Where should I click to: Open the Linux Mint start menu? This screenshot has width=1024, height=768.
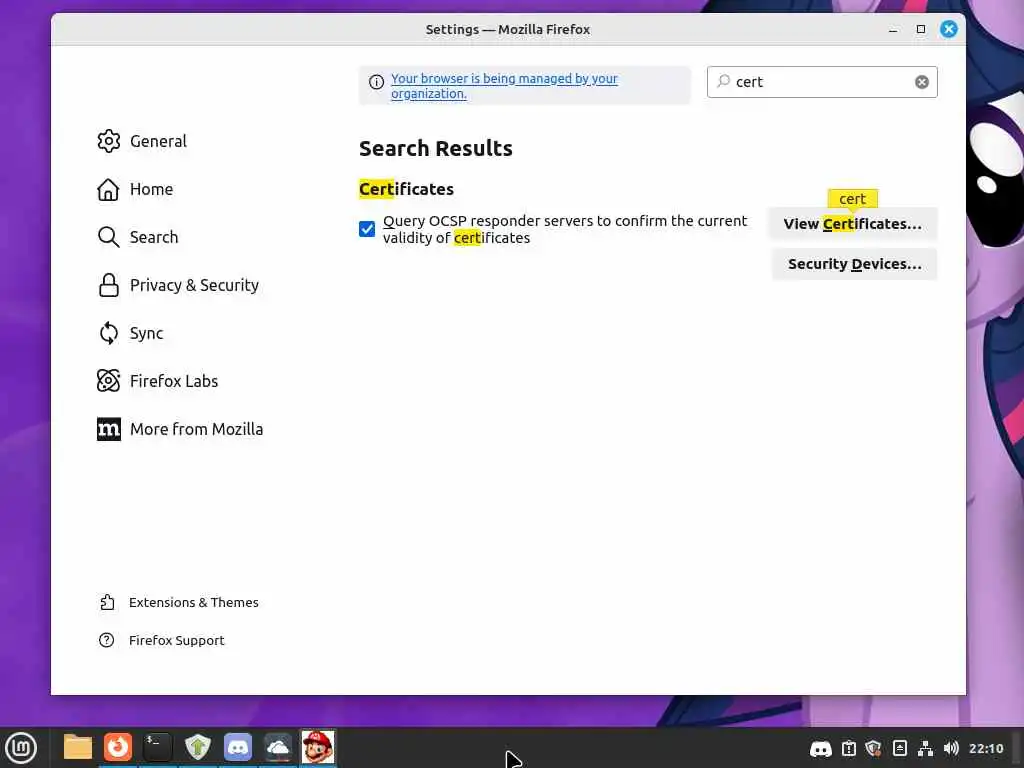(x=21, y=747)
